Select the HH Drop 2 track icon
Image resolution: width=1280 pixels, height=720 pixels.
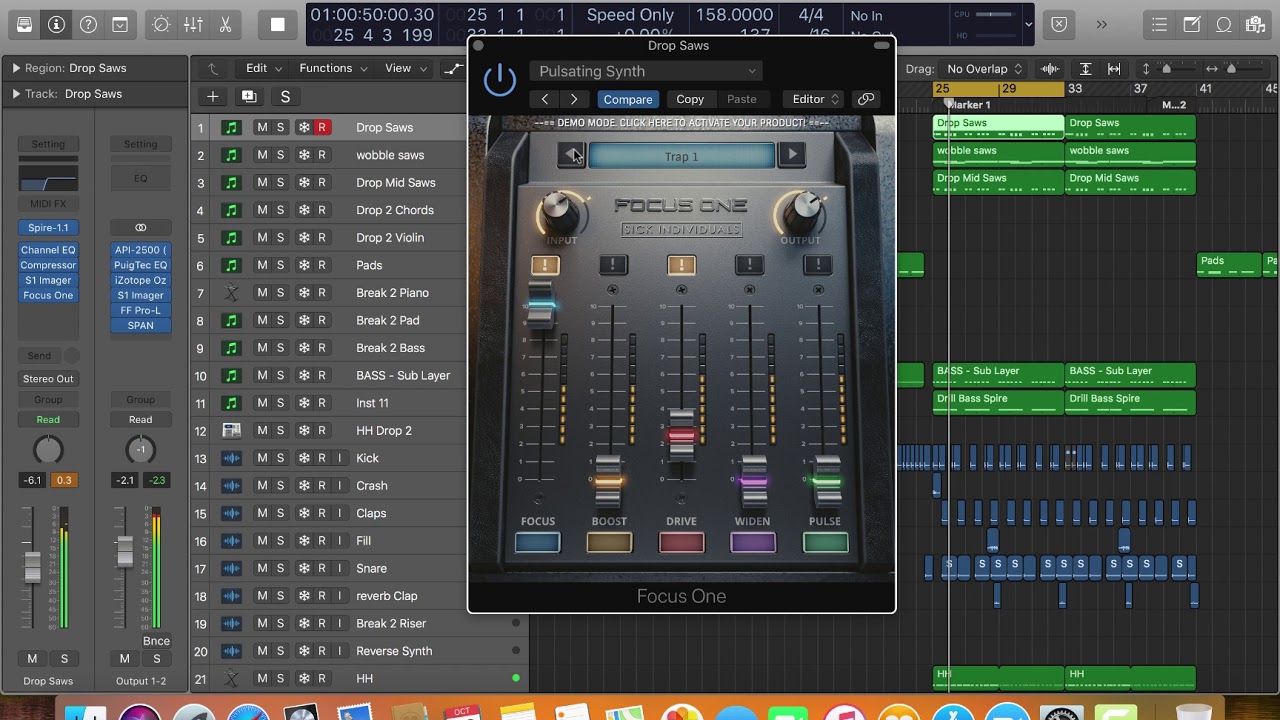click(x=231, y=430)
